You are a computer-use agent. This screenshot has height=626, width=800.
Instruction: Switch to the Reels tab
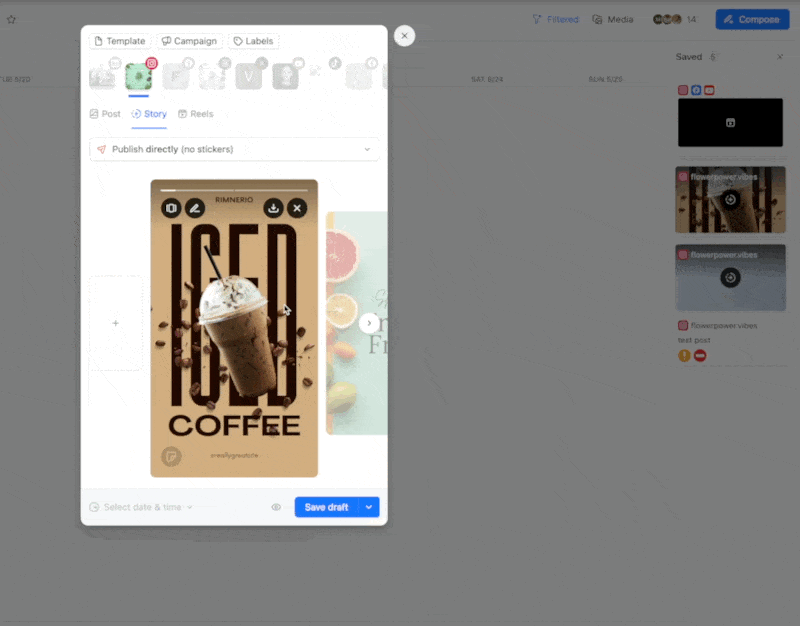click(x=195, y=114)
